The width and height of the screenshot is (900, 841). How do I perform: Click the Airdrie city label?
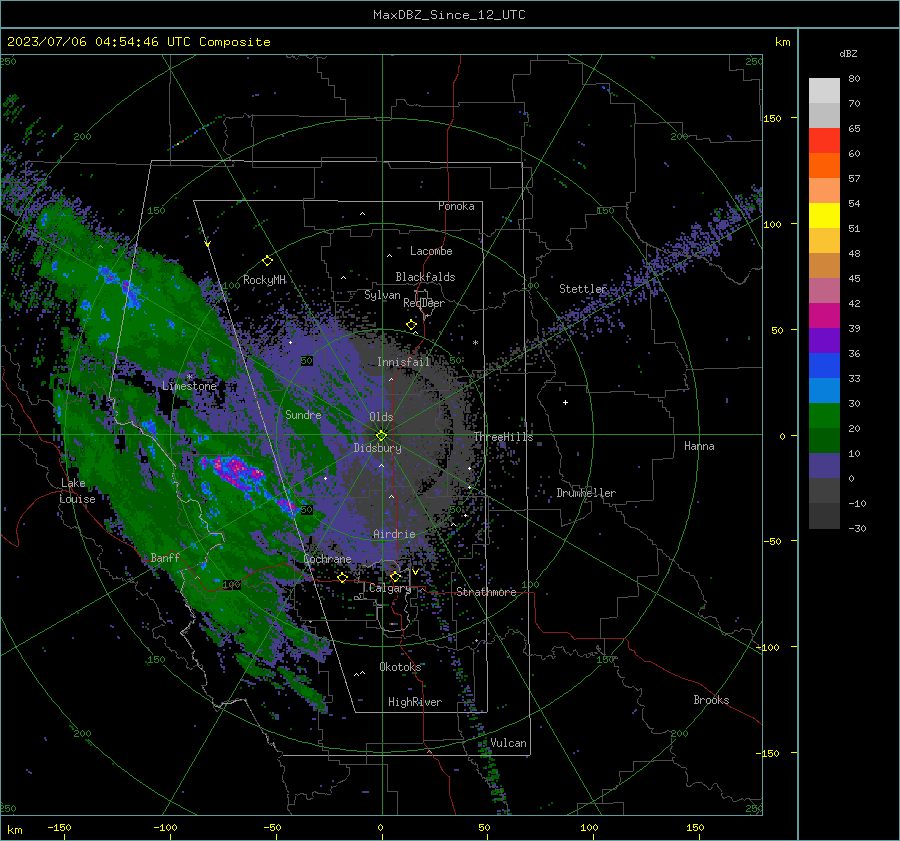394,534
